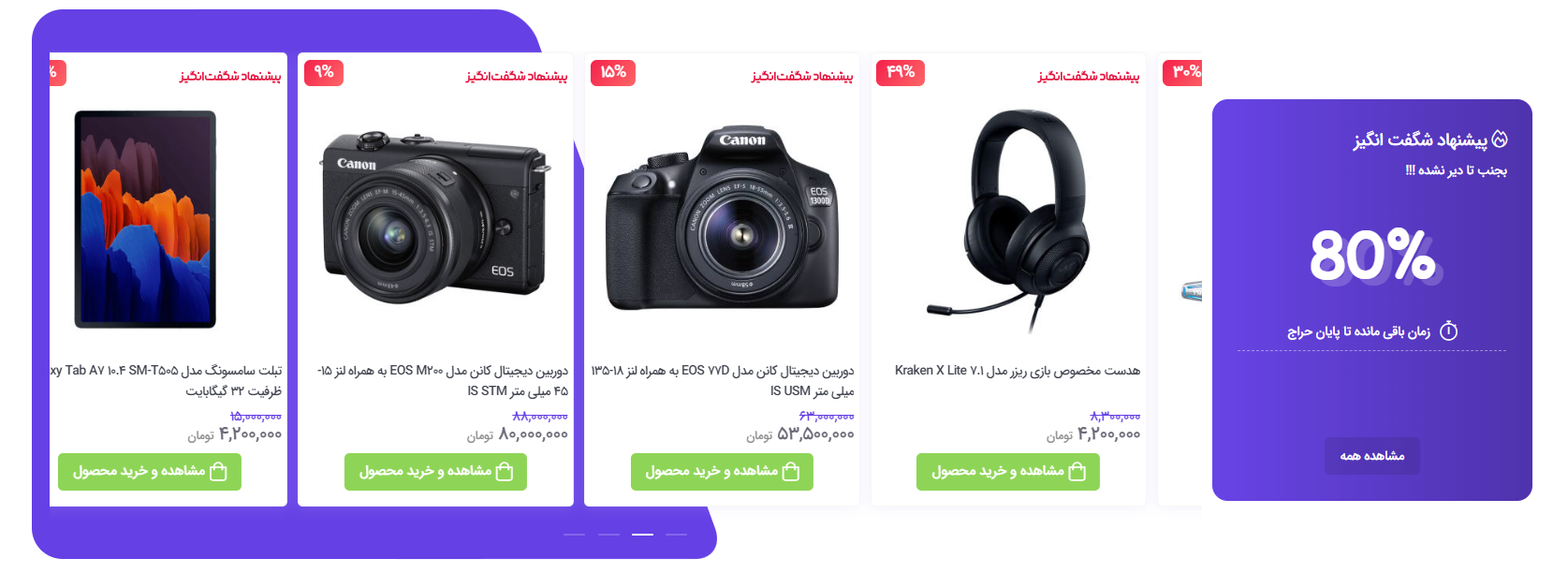Click shopping bag icon on Canon EOS 77D button
1568x573 pixels.
791,471
